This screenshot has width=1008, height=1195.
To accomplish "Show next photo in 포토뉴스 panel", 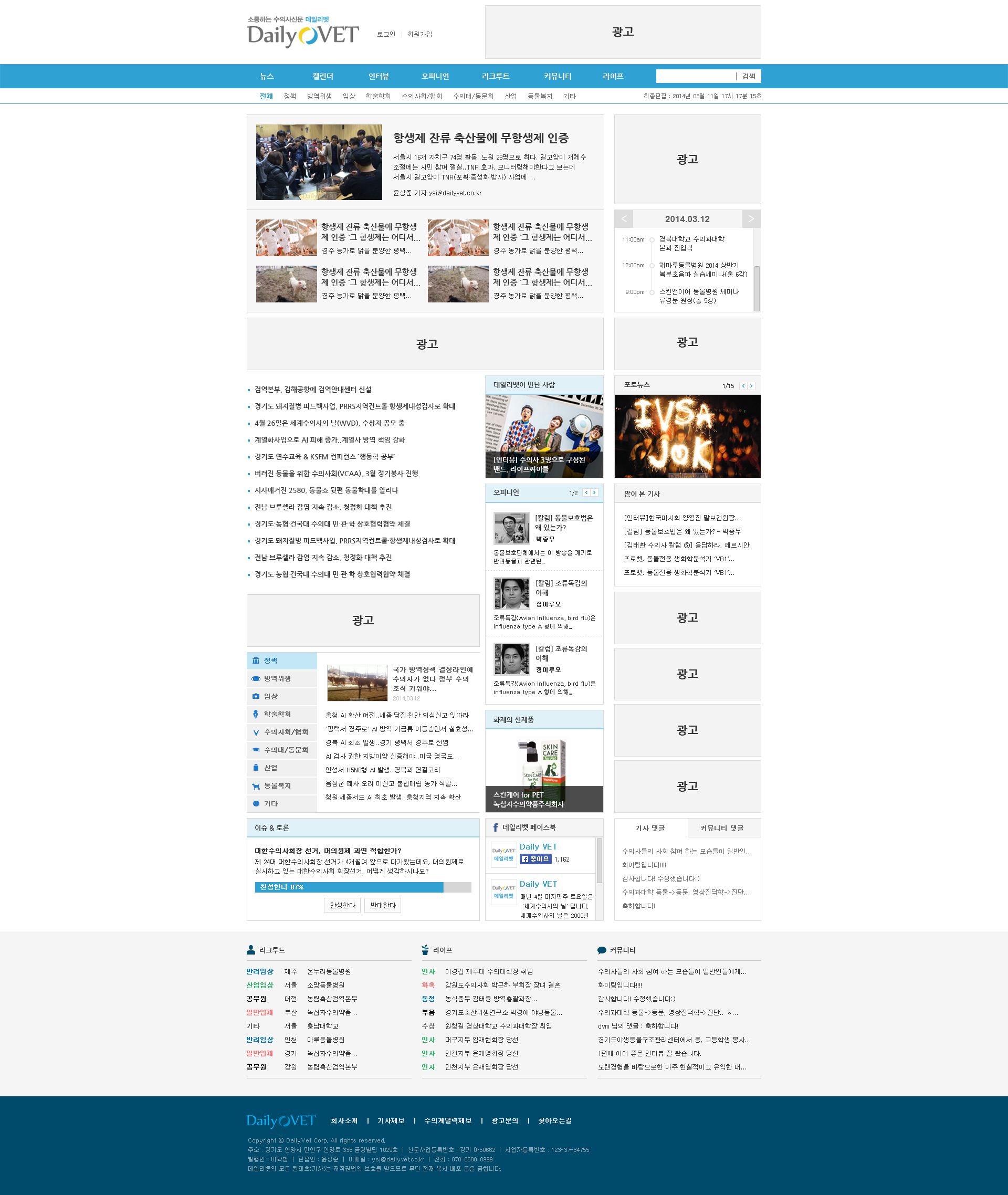I will [751, 386].
